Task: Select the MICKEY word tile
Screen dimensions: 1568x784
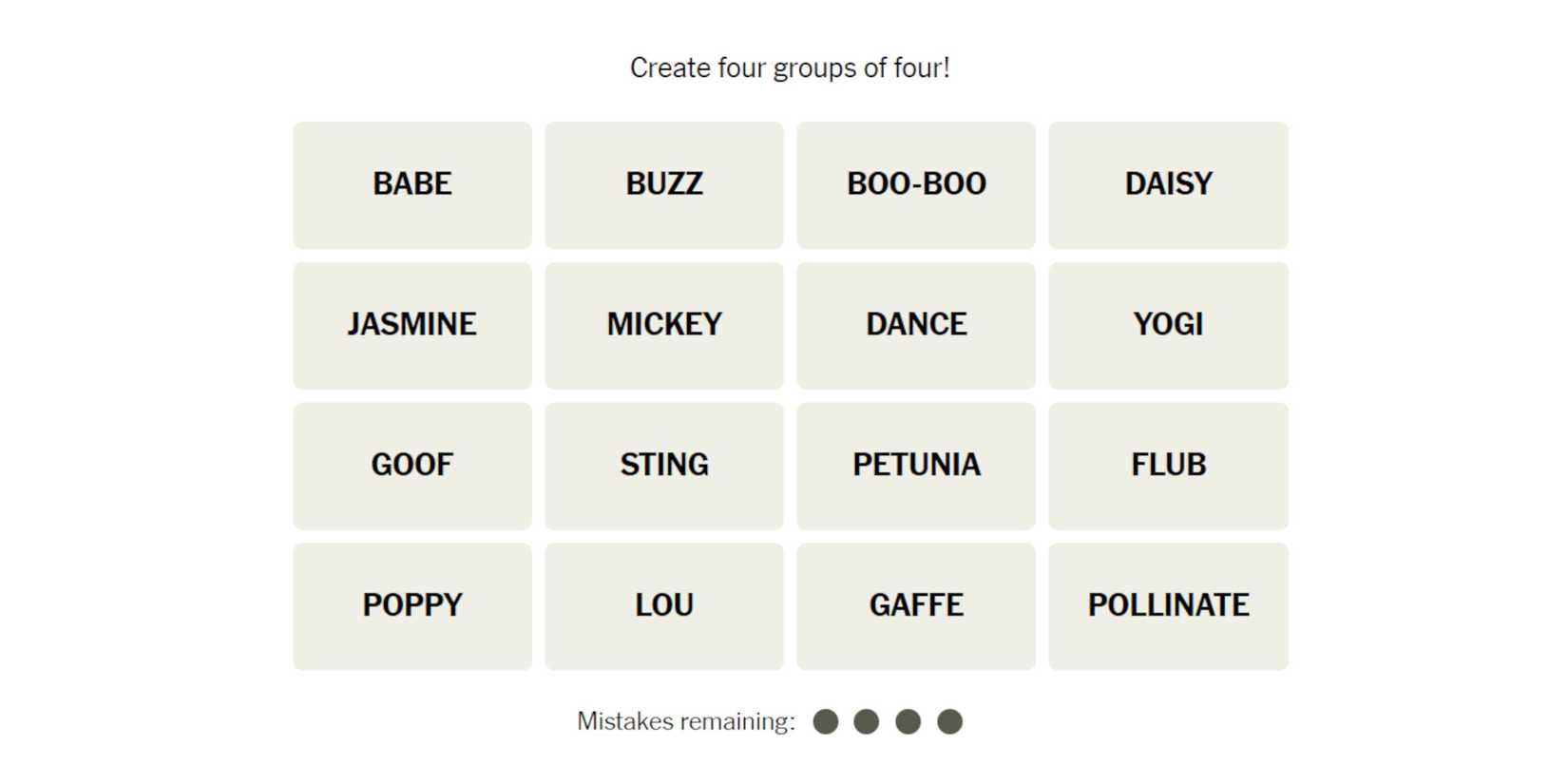Action: tap(664, 325)
